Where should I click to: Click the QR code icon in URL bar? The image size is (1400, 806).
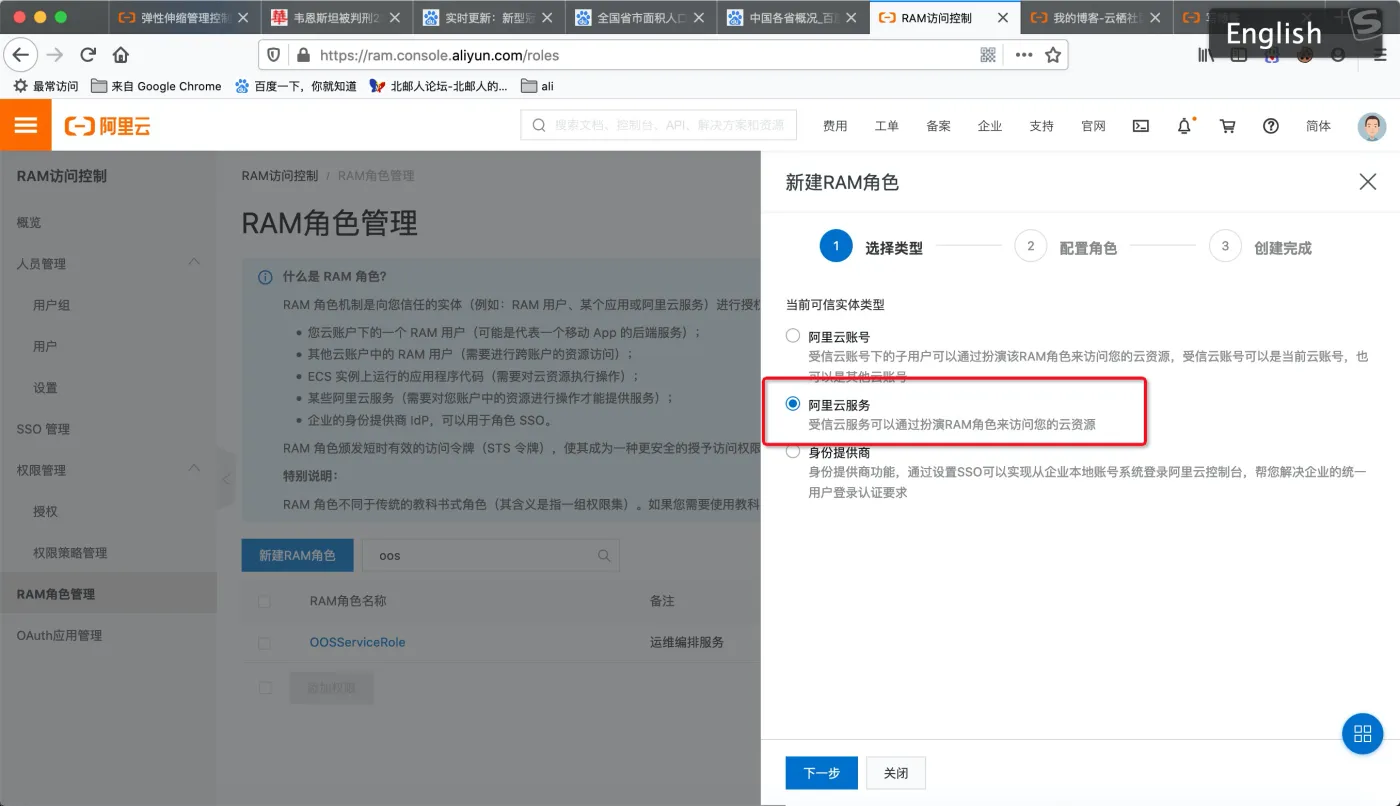(988, 55)
